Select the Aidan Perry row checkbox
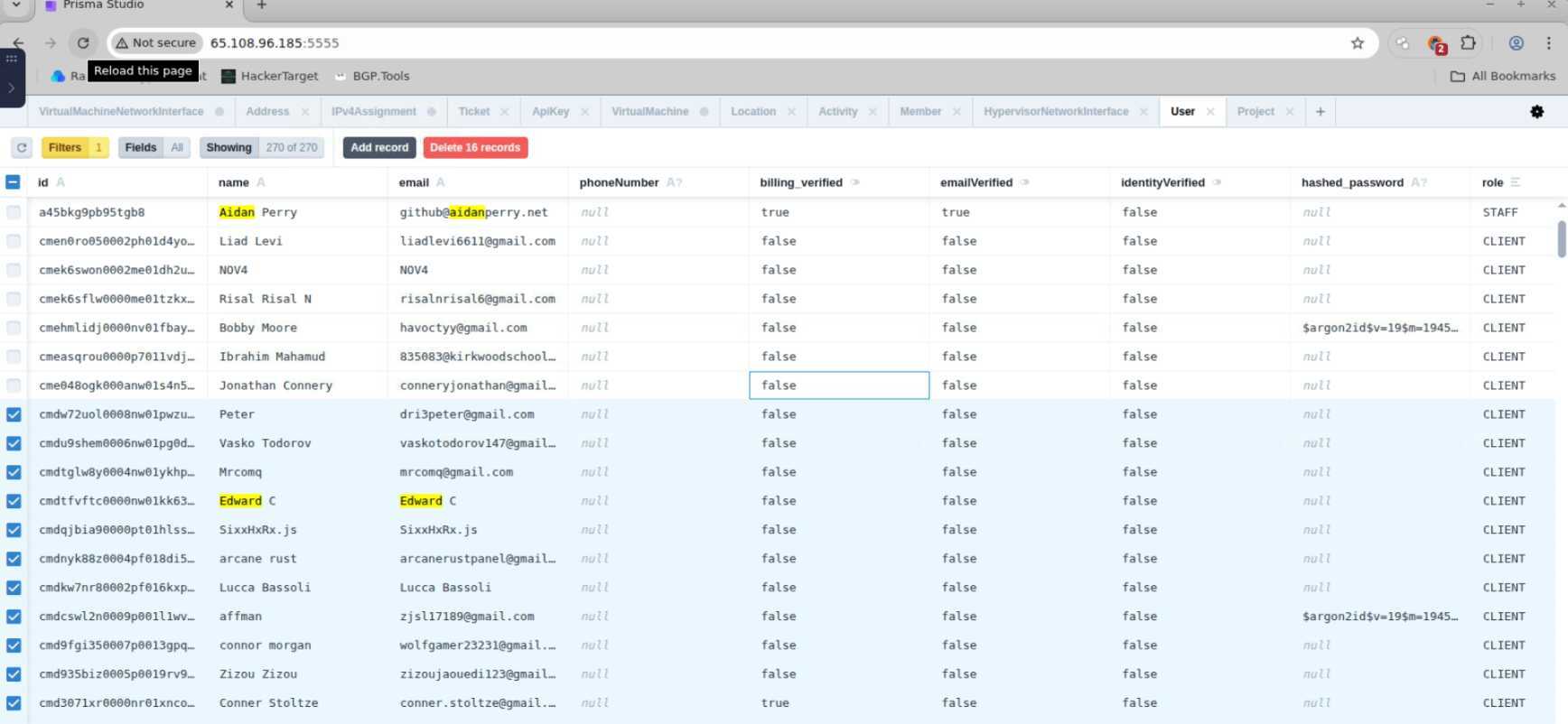The image size is (1568, 724). (14, 212)
